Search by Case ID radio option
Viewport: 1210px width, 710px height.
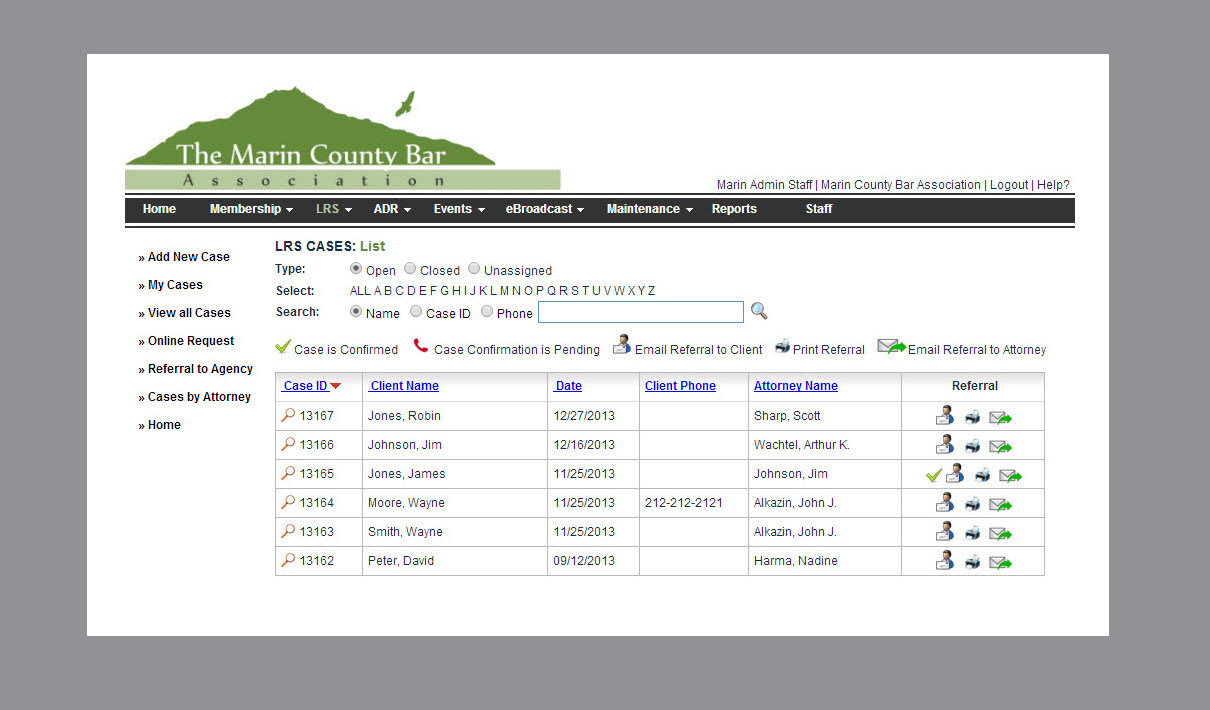tap(417, 312)
